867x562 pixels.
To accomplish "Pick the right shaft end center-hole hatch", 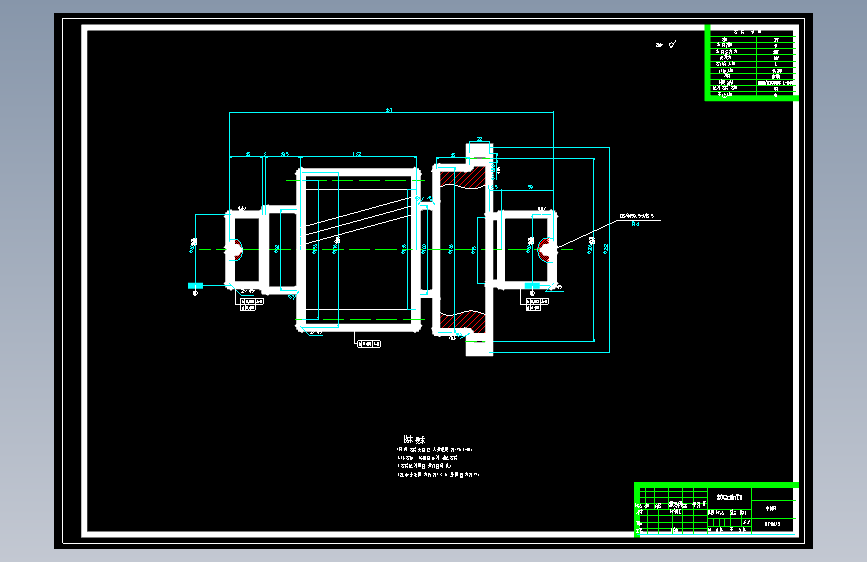I will 546,249.
